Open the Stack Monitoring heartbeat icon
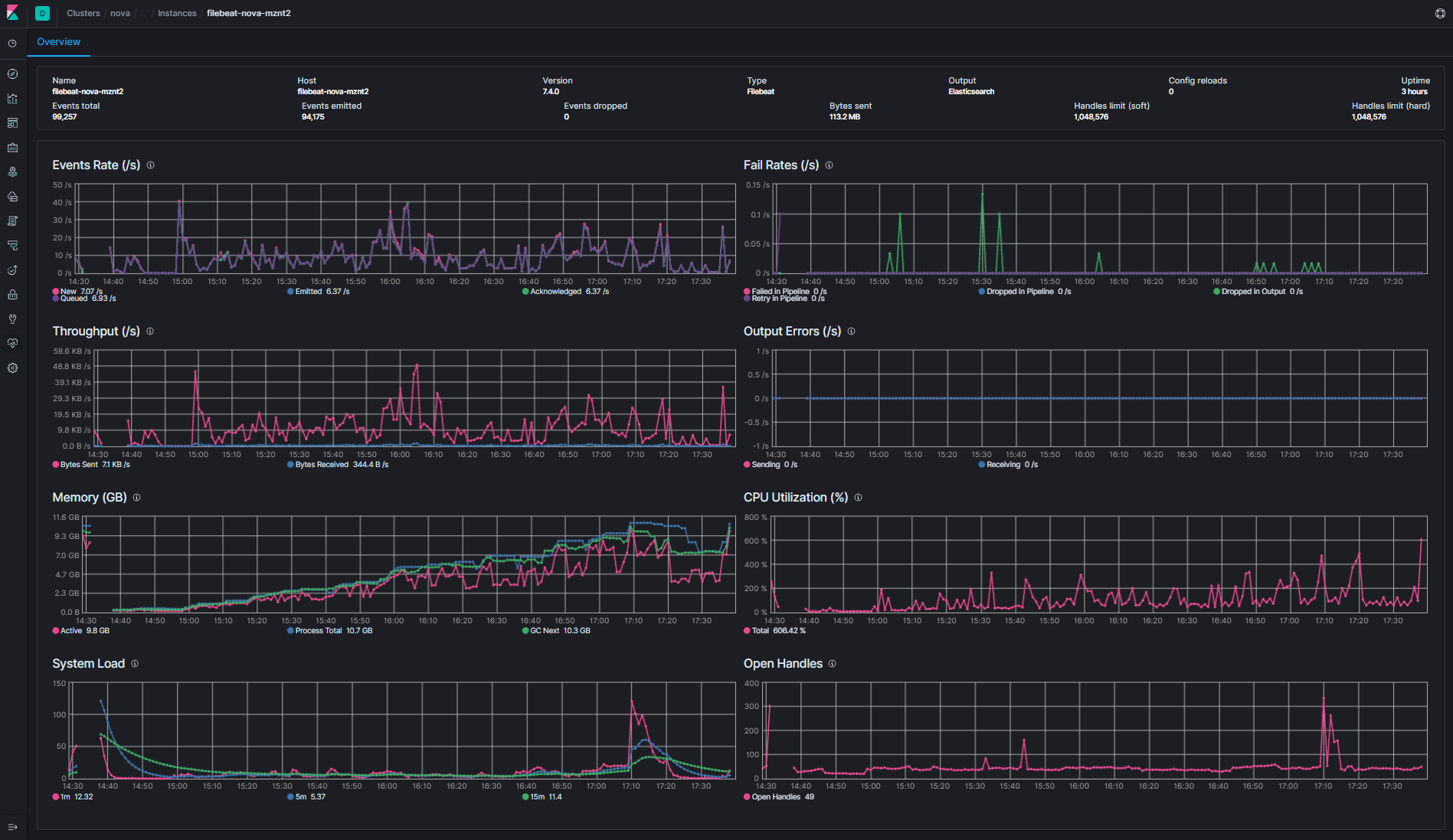Viewport: 1453px width, 840px height. coord(12,344)
